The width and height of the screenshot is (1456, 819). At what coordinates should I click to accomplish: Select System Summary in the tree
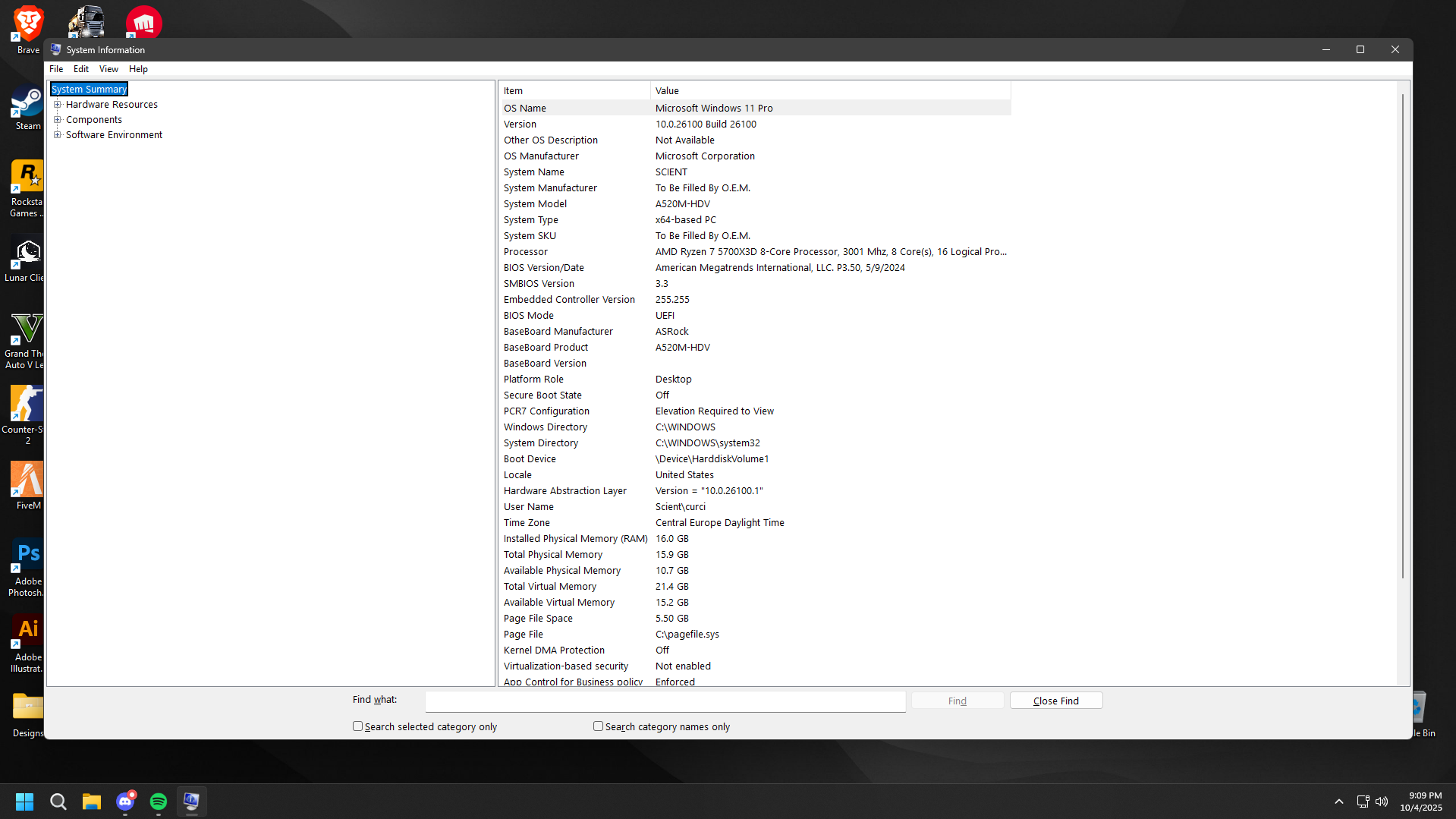tap(89, 90)
